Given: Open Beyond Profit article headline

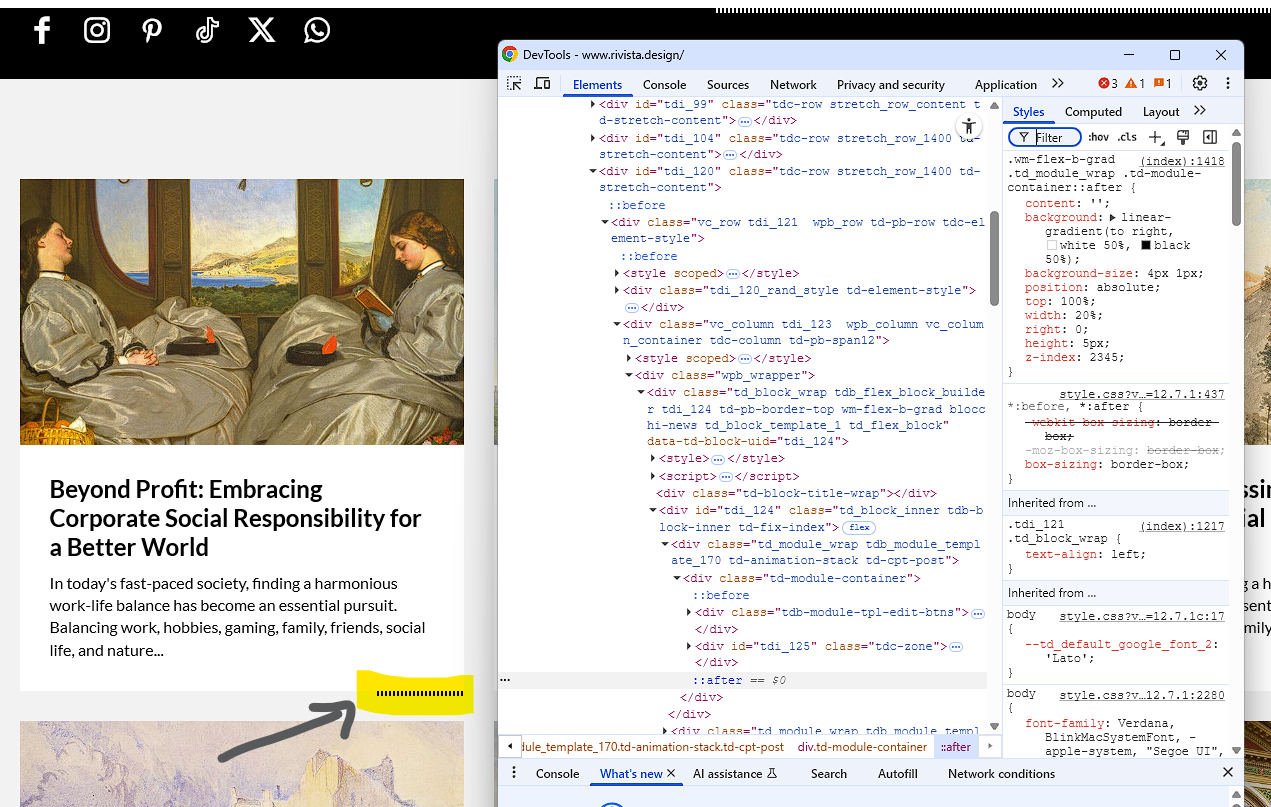Looking at the screenshot, I should (x=236, y=518).
